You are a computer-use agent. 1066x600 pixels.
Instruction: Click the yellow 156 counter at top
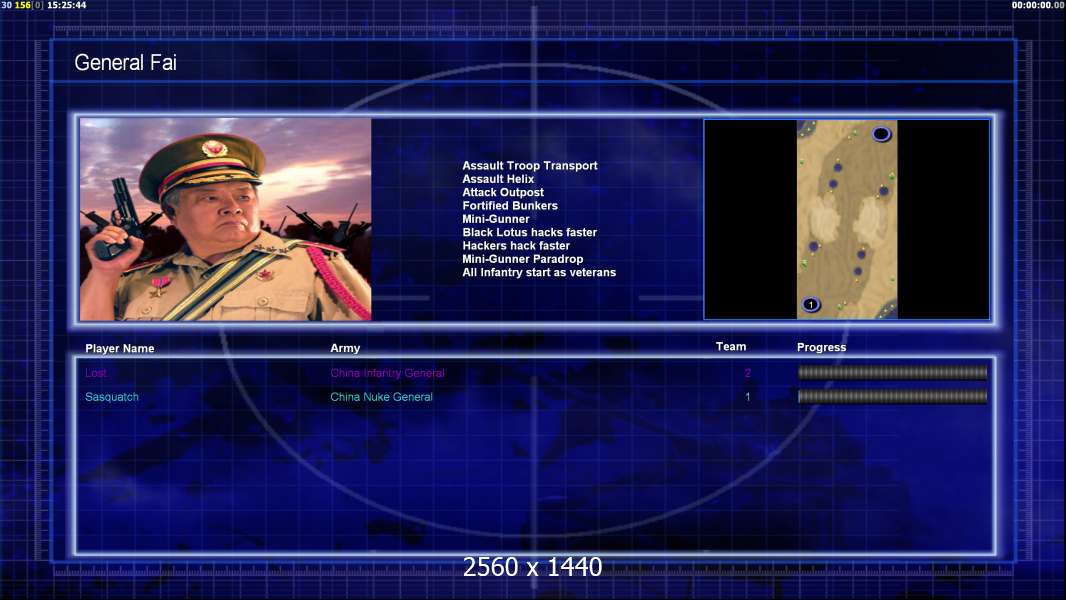coord(22,5)
